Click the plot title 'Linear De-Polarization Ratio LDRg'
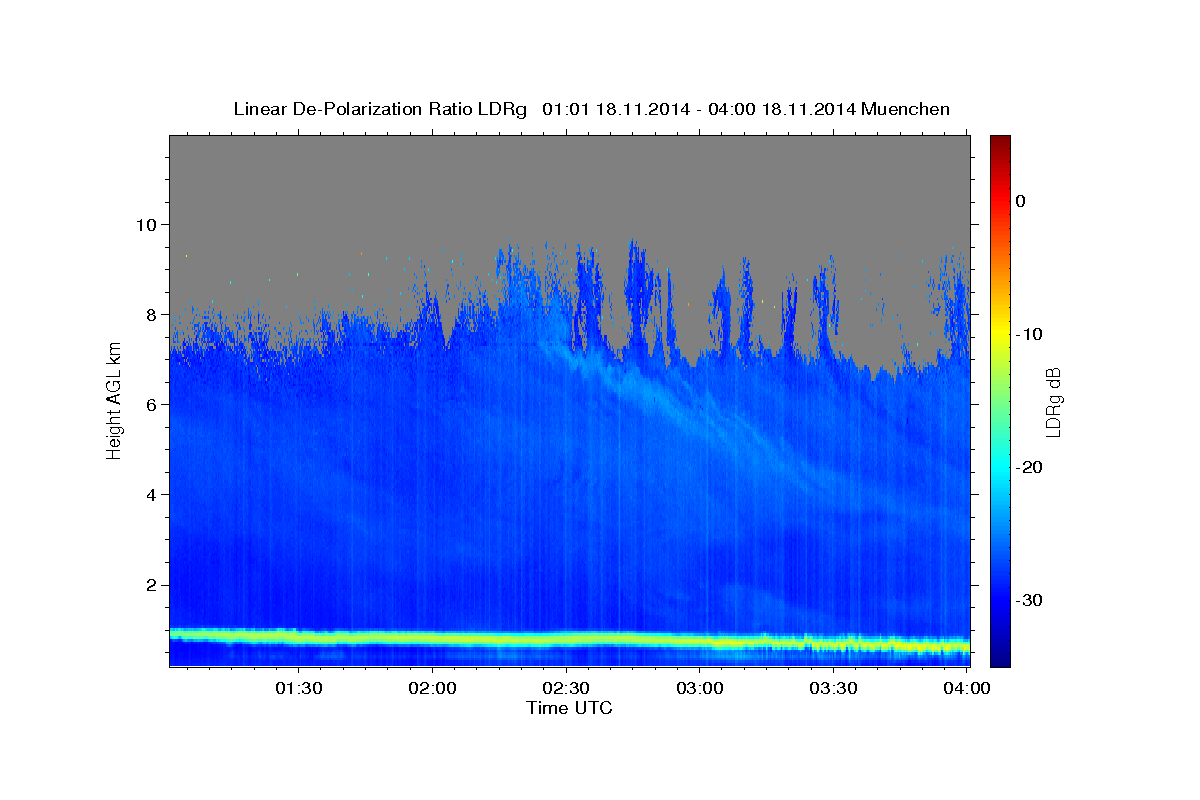1200x800 pixels. pos(379,109)
